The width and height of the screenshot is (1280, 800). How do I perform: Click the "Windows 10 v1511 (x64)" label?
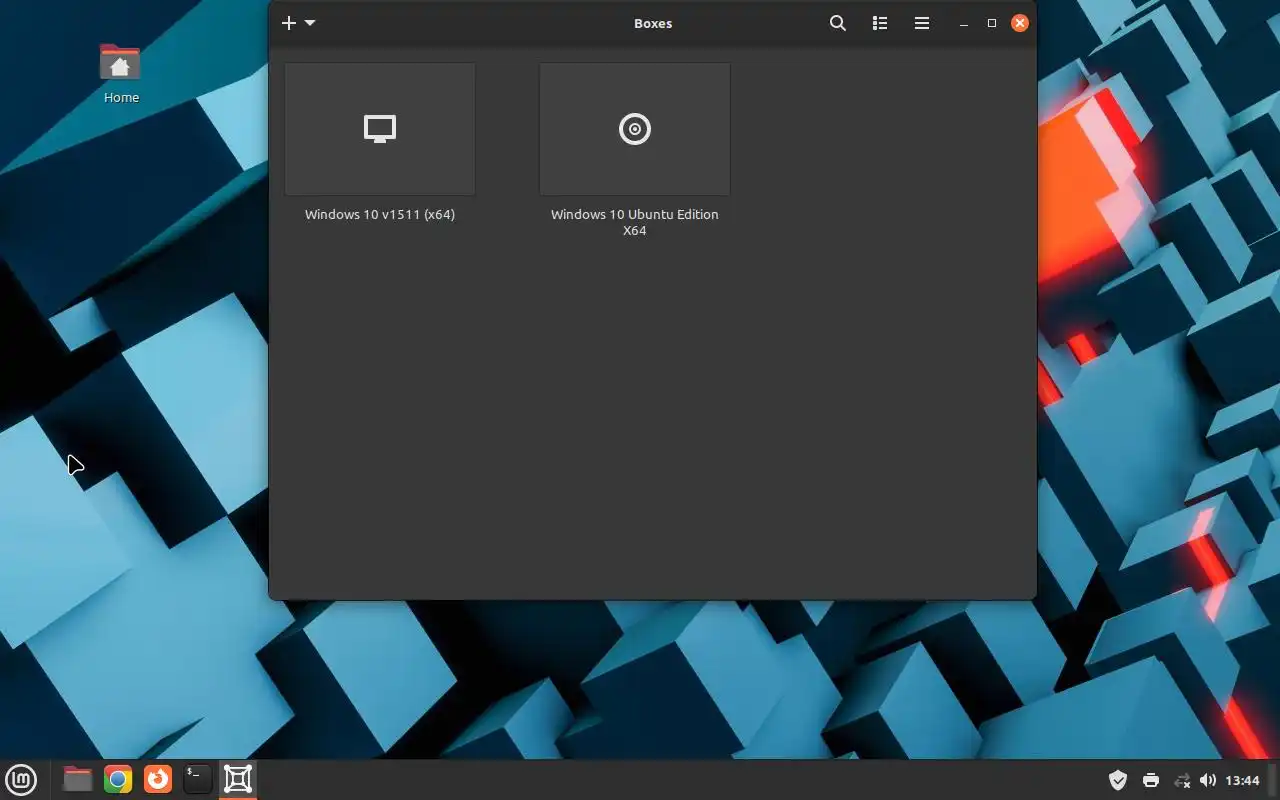pyautogui.click(x=380, y=214)
